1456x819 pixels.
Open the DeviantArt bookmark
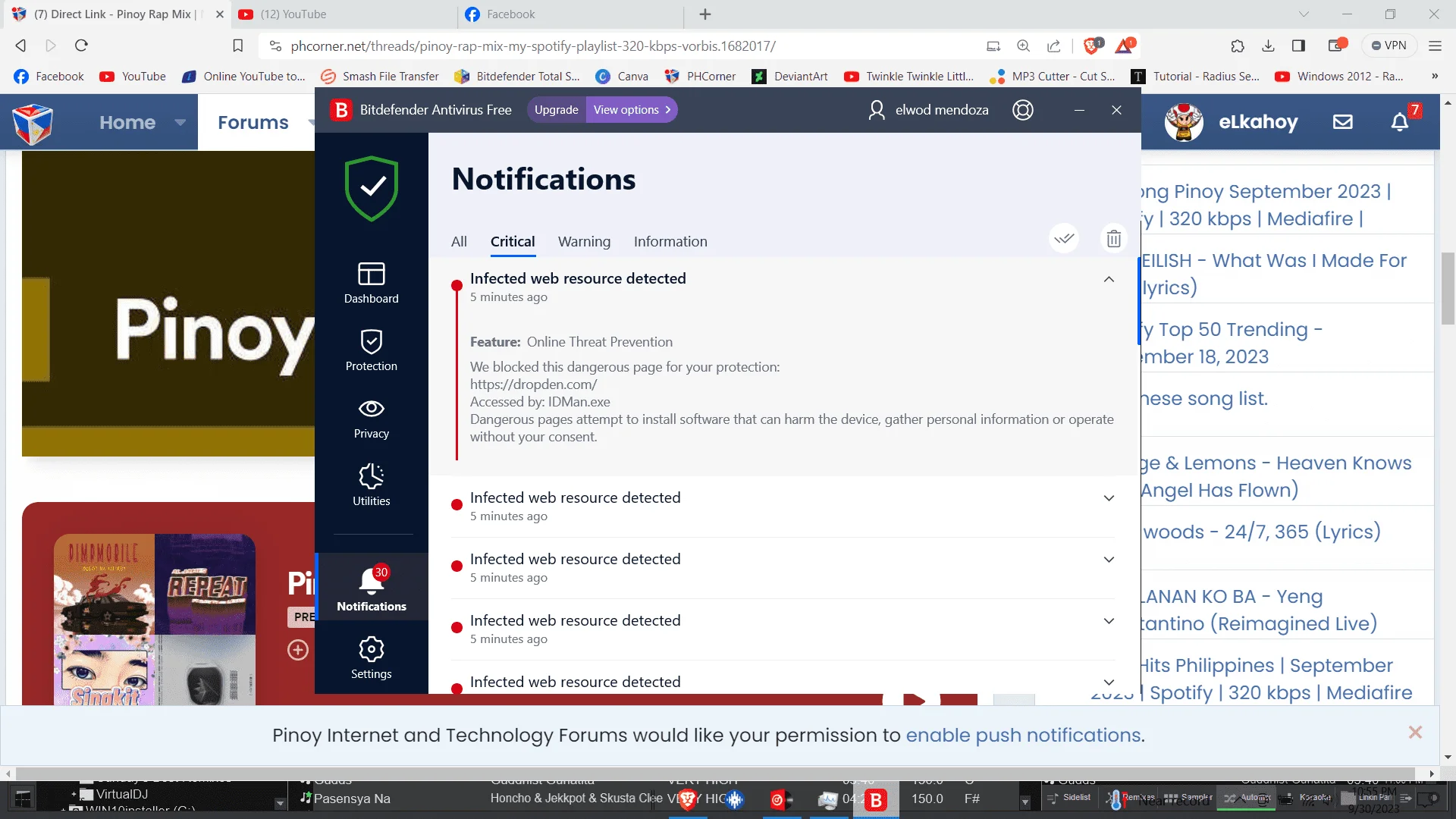(x=789, y=76)
